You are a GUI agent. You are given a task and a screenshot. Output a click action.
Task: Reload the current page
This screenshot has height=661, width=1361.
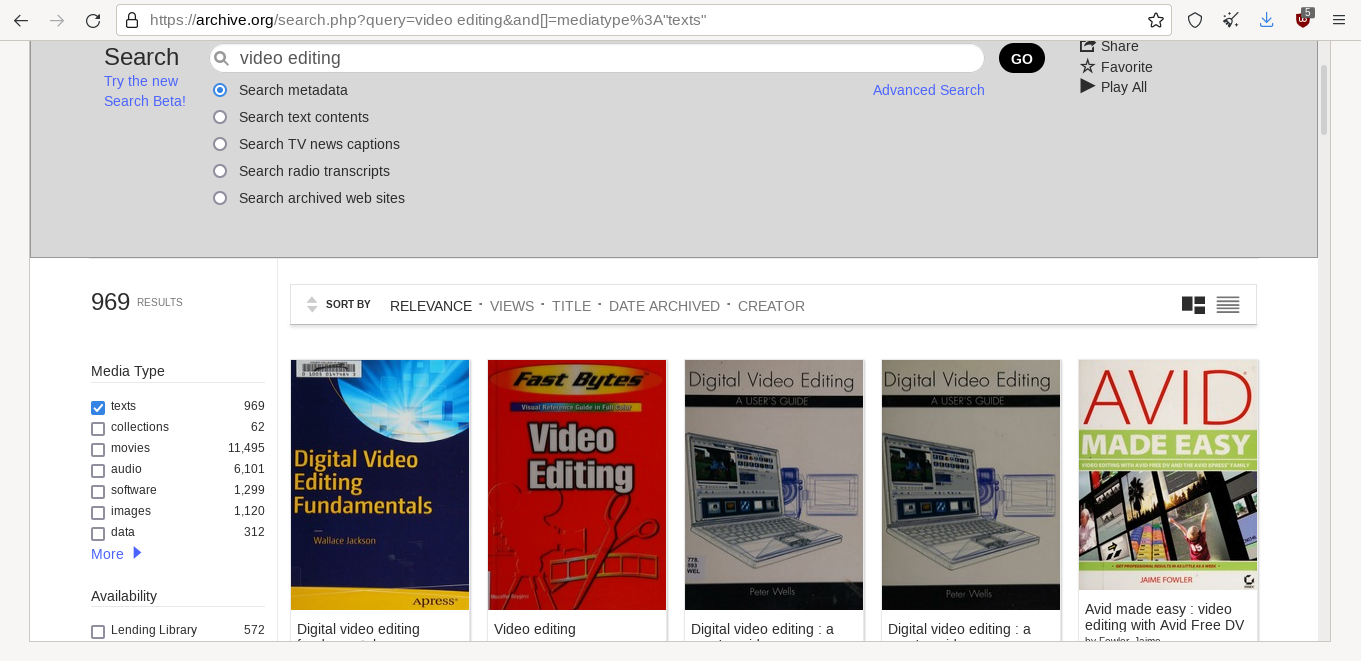click(x=93, y=20)
